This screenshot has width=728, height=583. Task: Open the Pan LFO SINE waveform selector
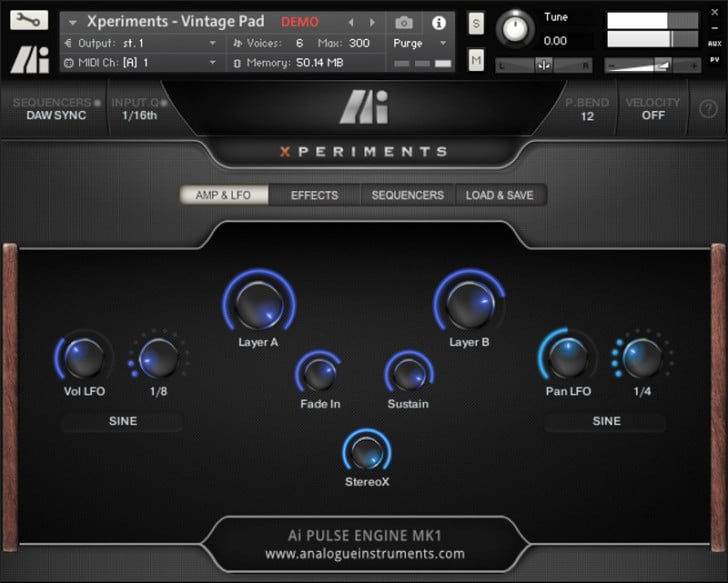click(x=605, y=421)
